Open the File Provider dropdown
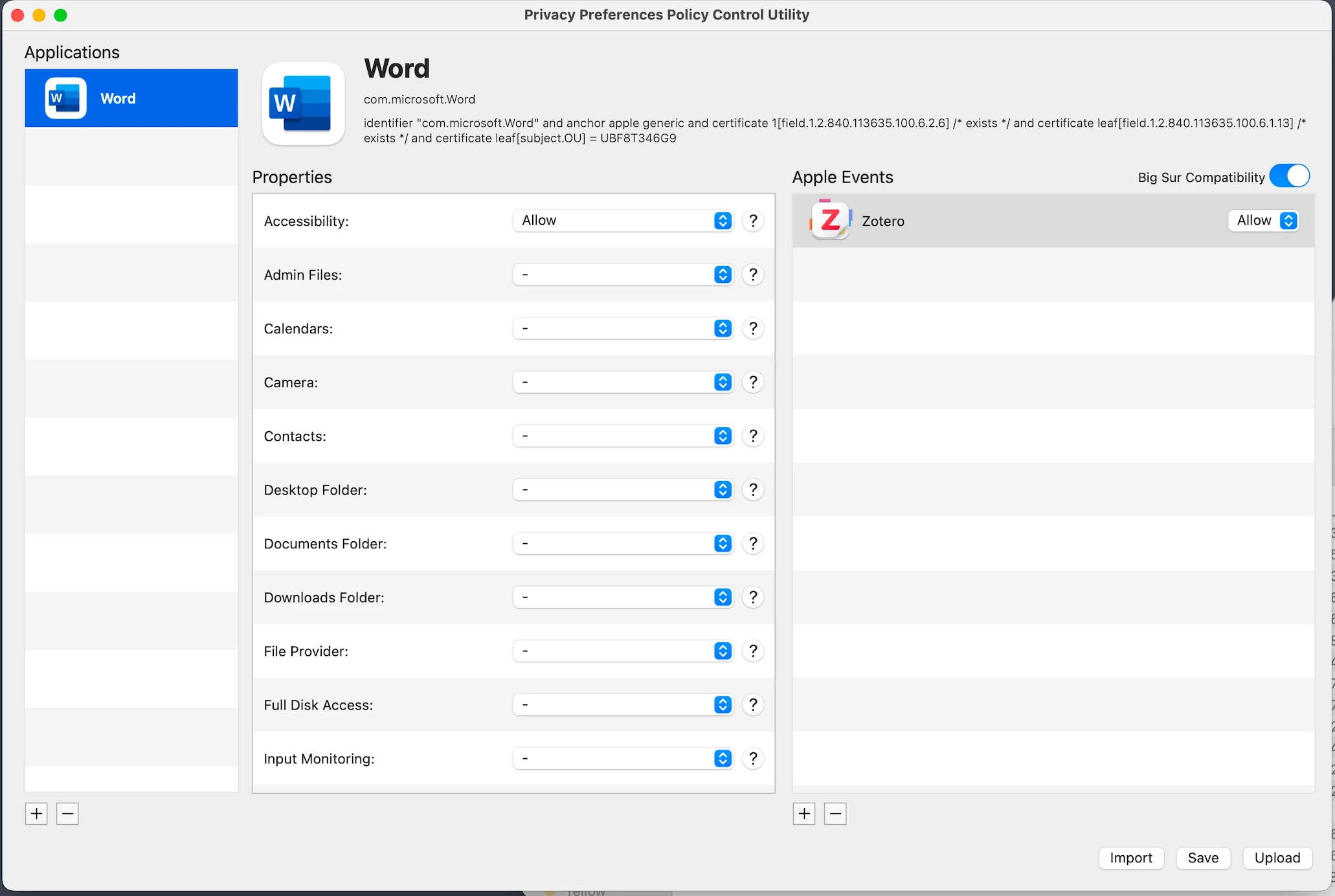The width and height of the screenshot is (1335, 896). (623, 651)
